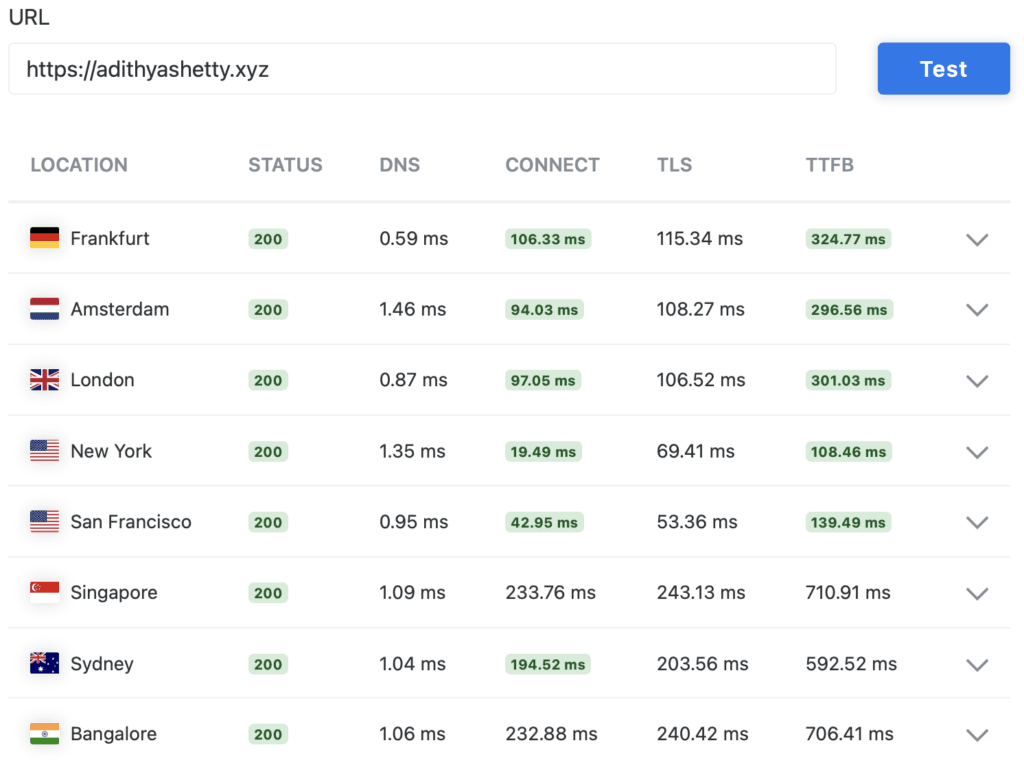Expand the San Francisco row chevron
Viewport: 1024px width, 767px height.
point(977,523)
